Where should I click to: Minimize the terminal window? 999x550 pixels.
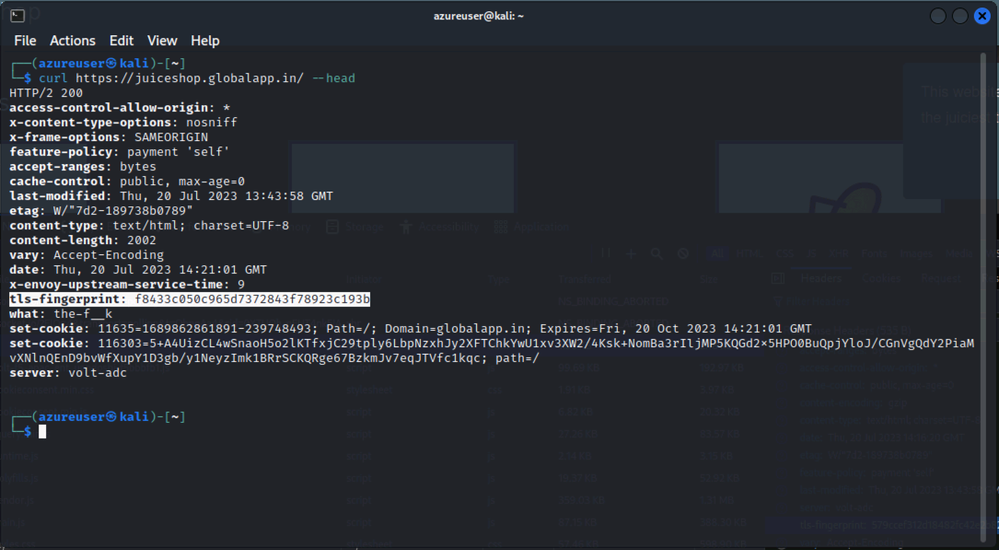(x=938, y=16)
